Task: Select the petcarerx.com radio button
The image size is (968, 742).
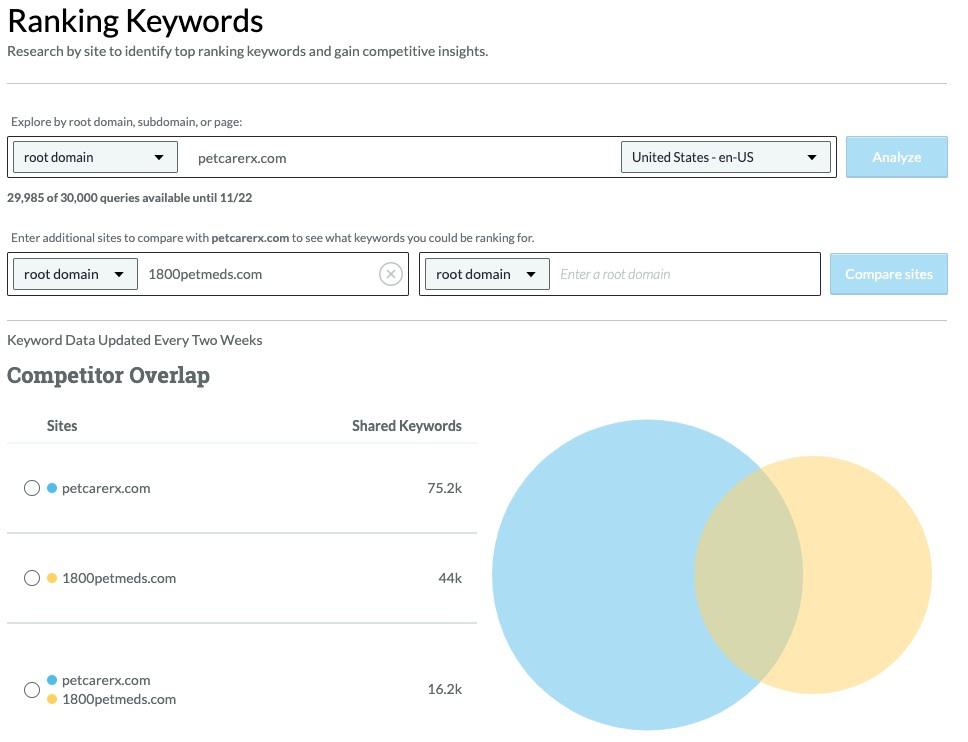Action: 31,488
